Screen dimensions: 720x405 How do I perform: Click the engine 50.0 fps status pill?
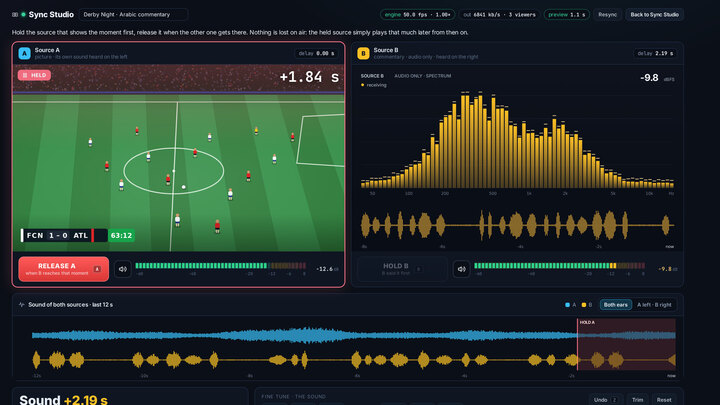[x=417, y=15]
